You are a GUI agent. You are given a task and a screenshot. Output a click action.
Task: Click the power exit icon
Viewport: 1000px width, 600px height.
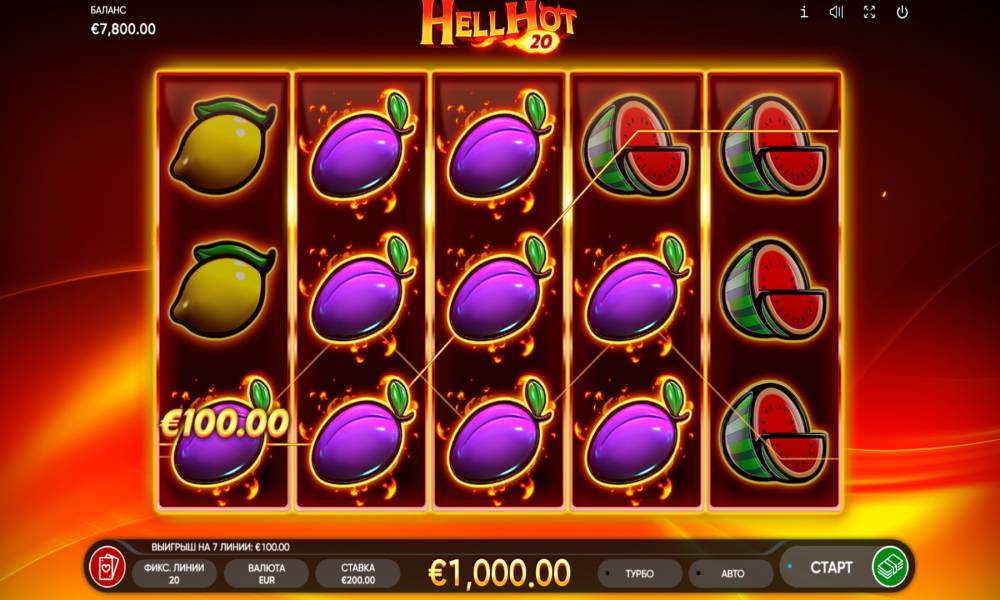point(902,12)
